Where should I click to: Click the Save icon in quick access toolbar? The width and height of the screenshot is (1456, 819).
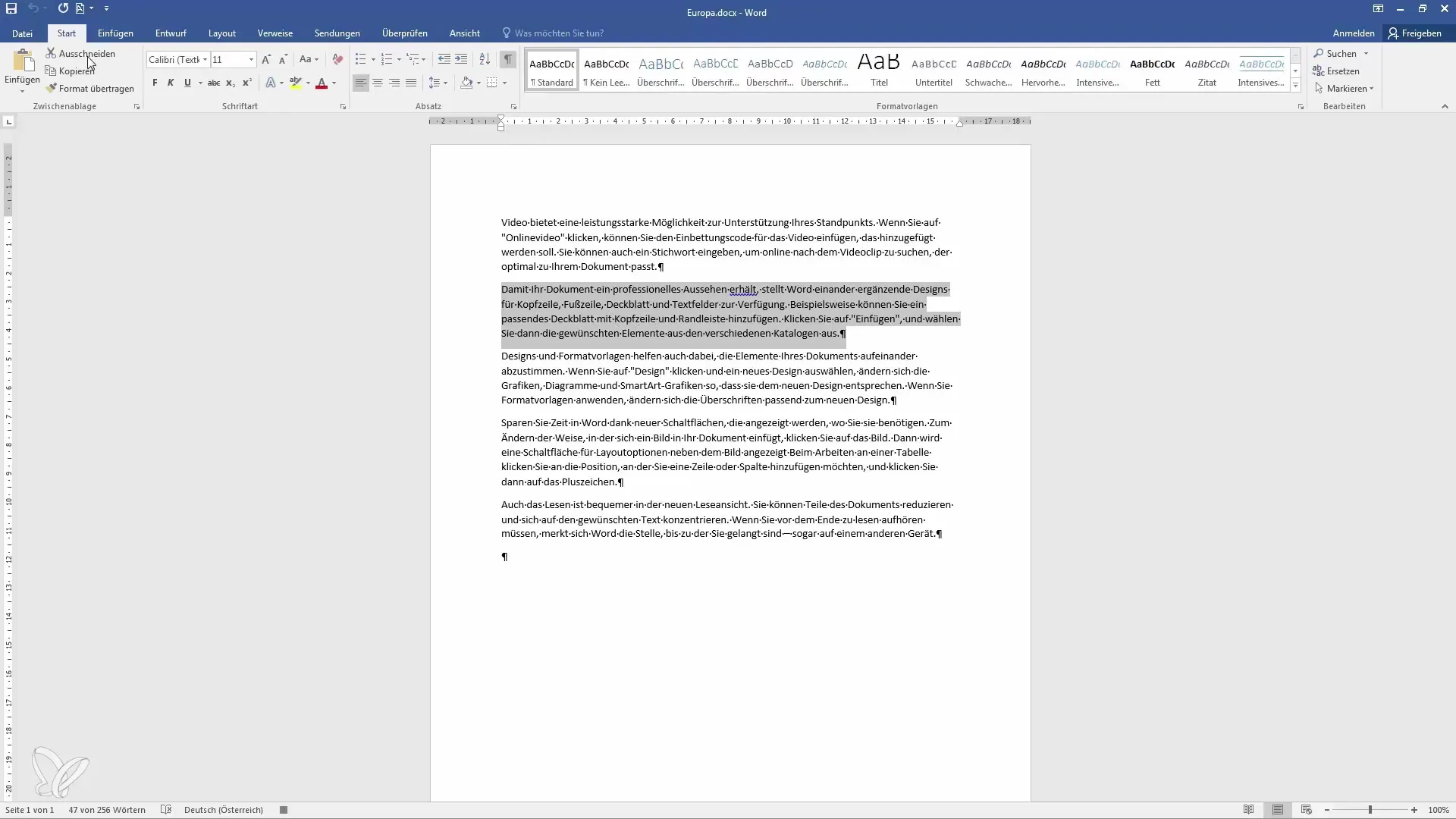(x=11, y=8)
